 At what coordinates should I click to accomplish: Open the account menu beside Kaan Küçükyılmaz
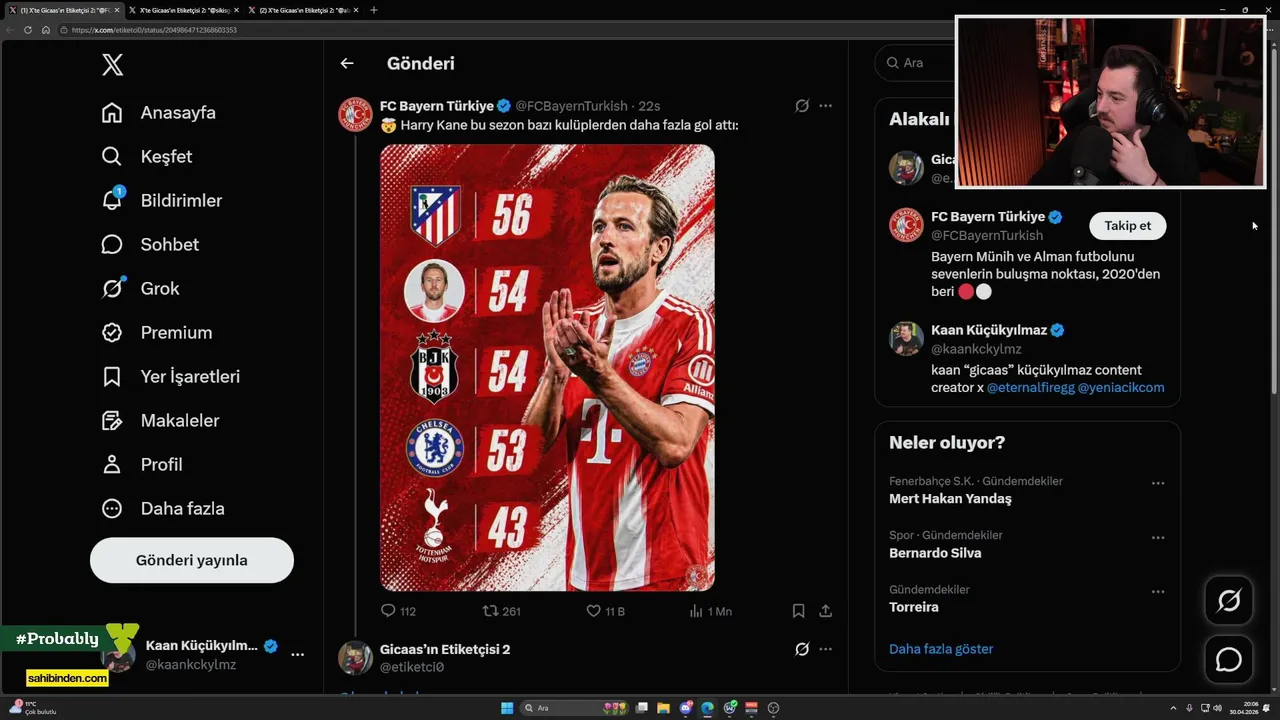[x=297, y=654]
